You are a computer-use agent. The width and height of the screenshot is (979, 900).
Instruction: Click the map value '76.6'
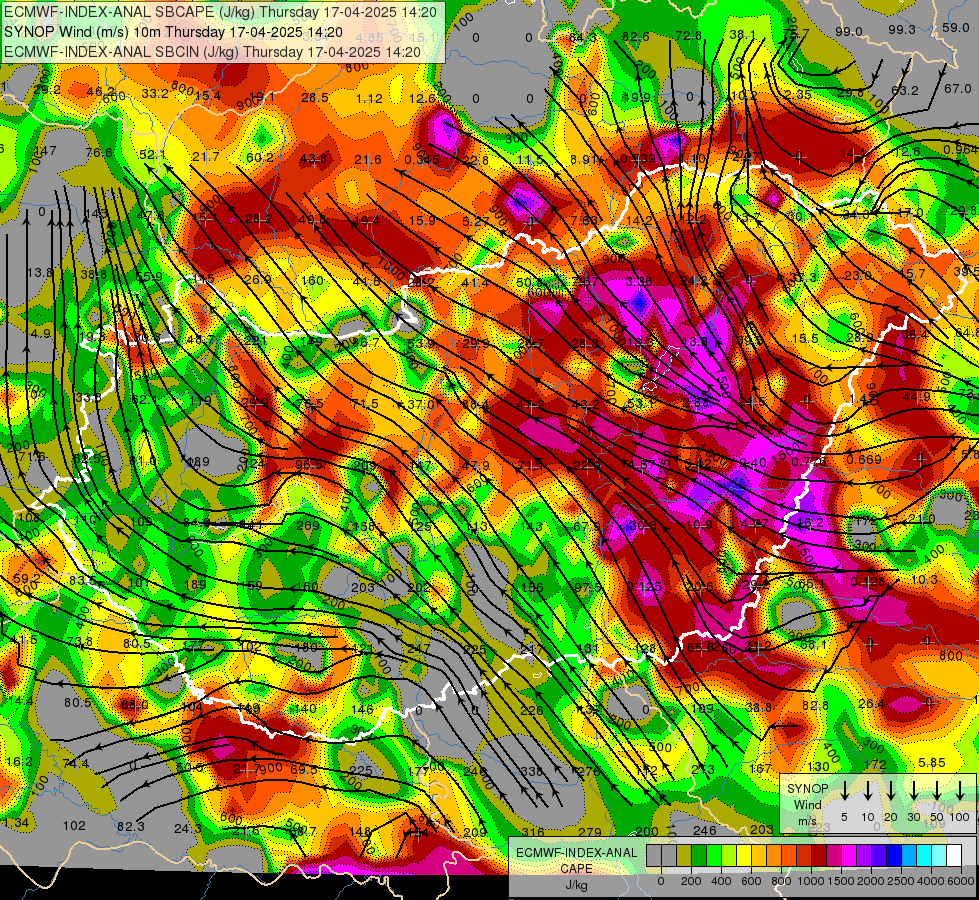[99, 153]
